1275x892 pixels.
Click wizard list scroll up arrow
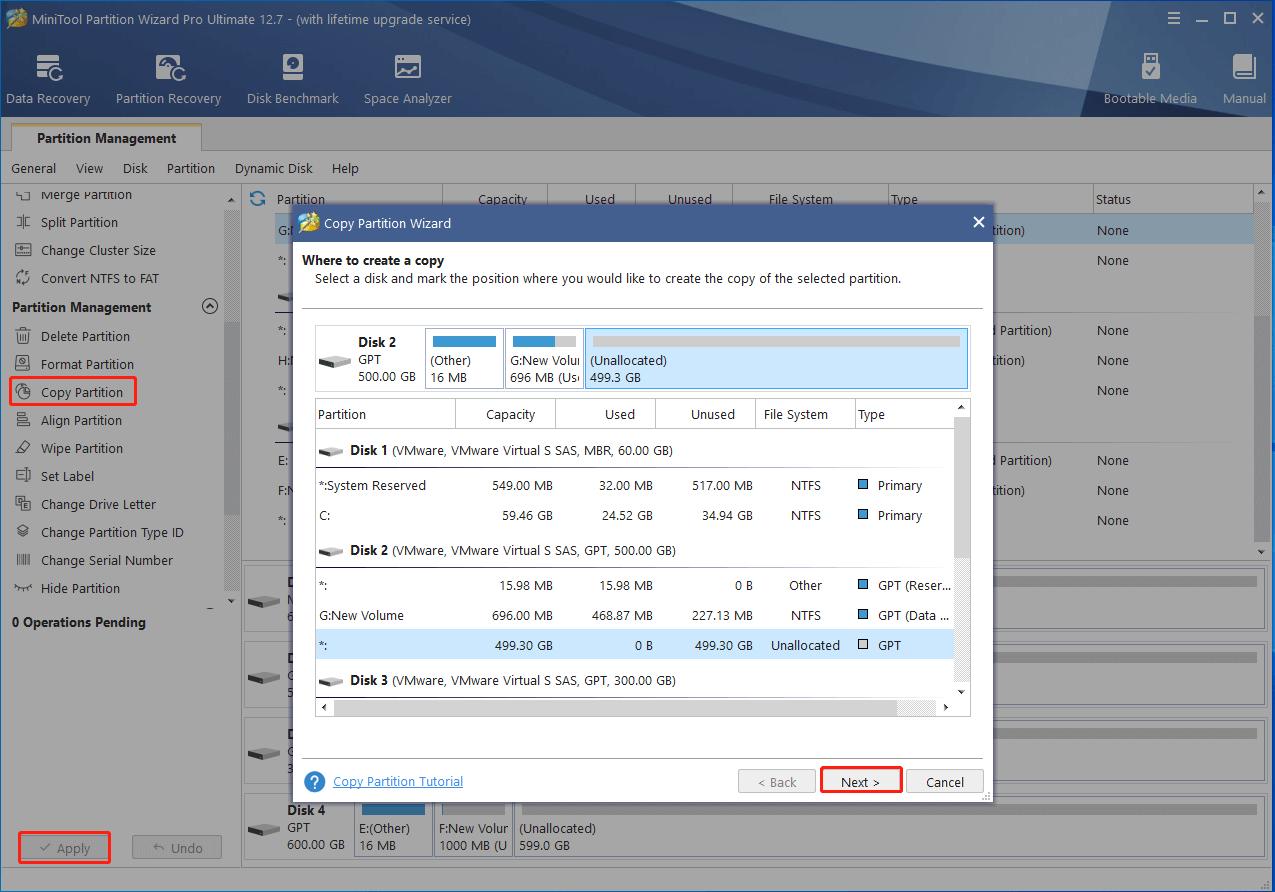(962, 408)
